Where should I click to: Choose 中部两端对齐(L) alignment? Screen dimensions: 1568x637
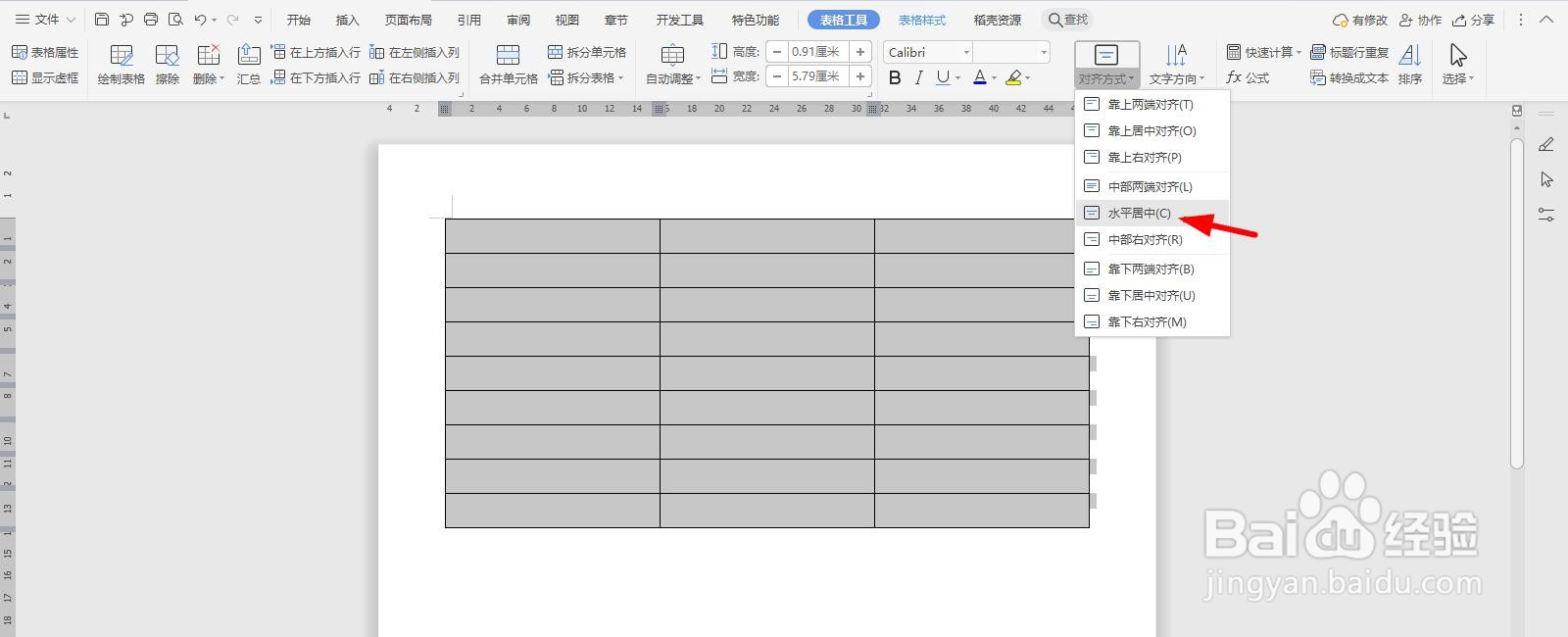click(x=1152, y=186)
